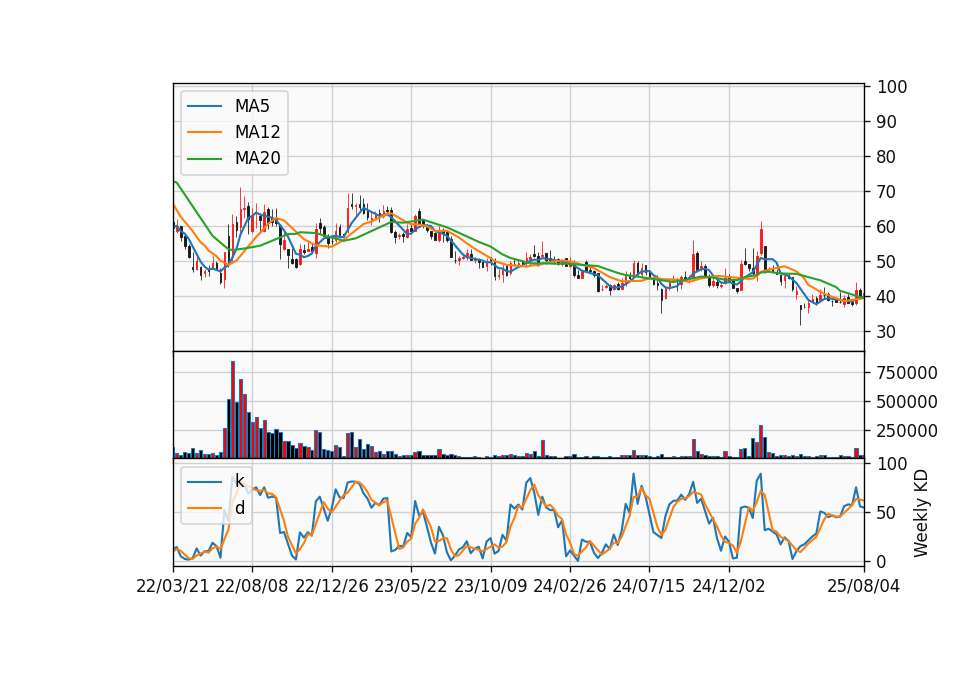The width and height of the screenshot is (960, 690).
Task: Click the Weekly KD axis label
Action: pyautogui.click(x=921, y=514)
